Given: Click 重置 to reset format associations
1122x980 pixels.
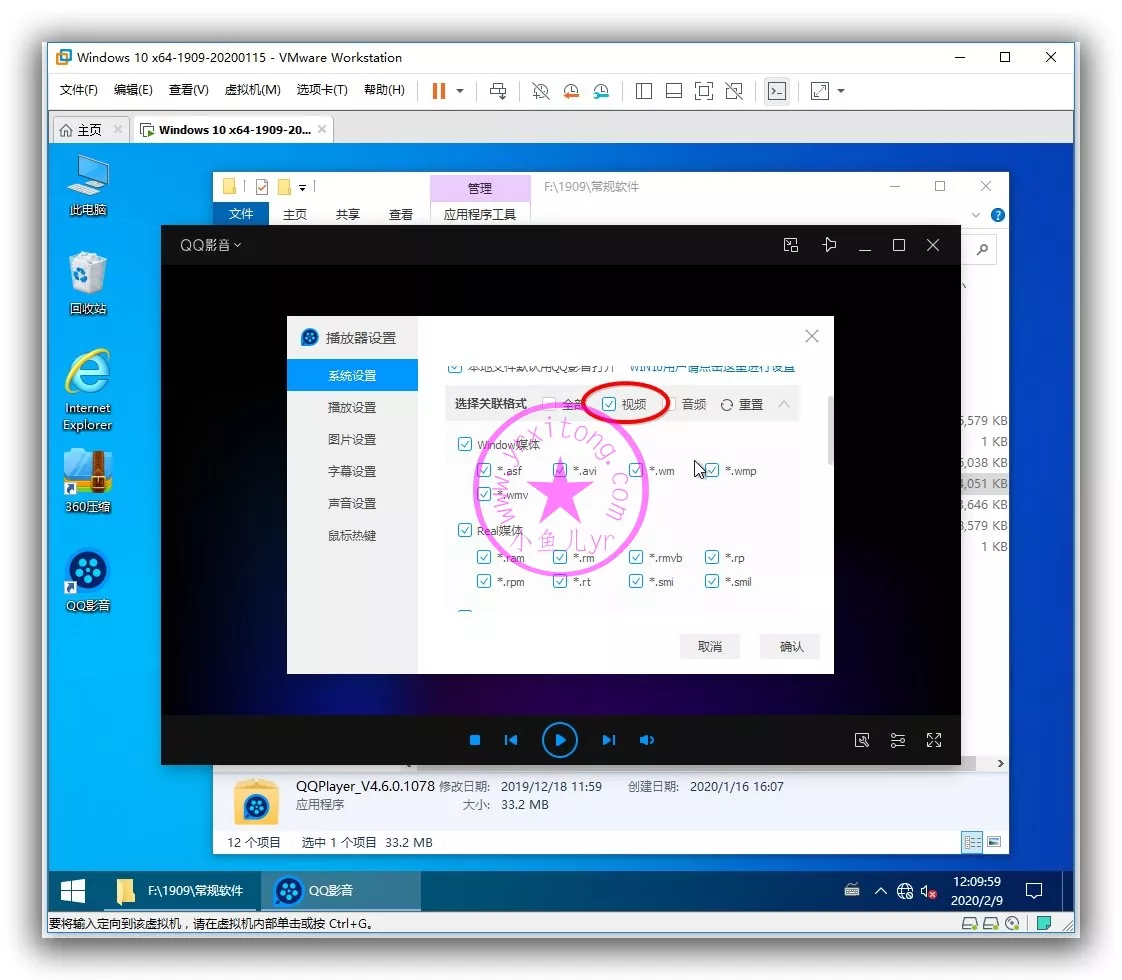Looking at the screenshot, I should click(x=741, y=404).
